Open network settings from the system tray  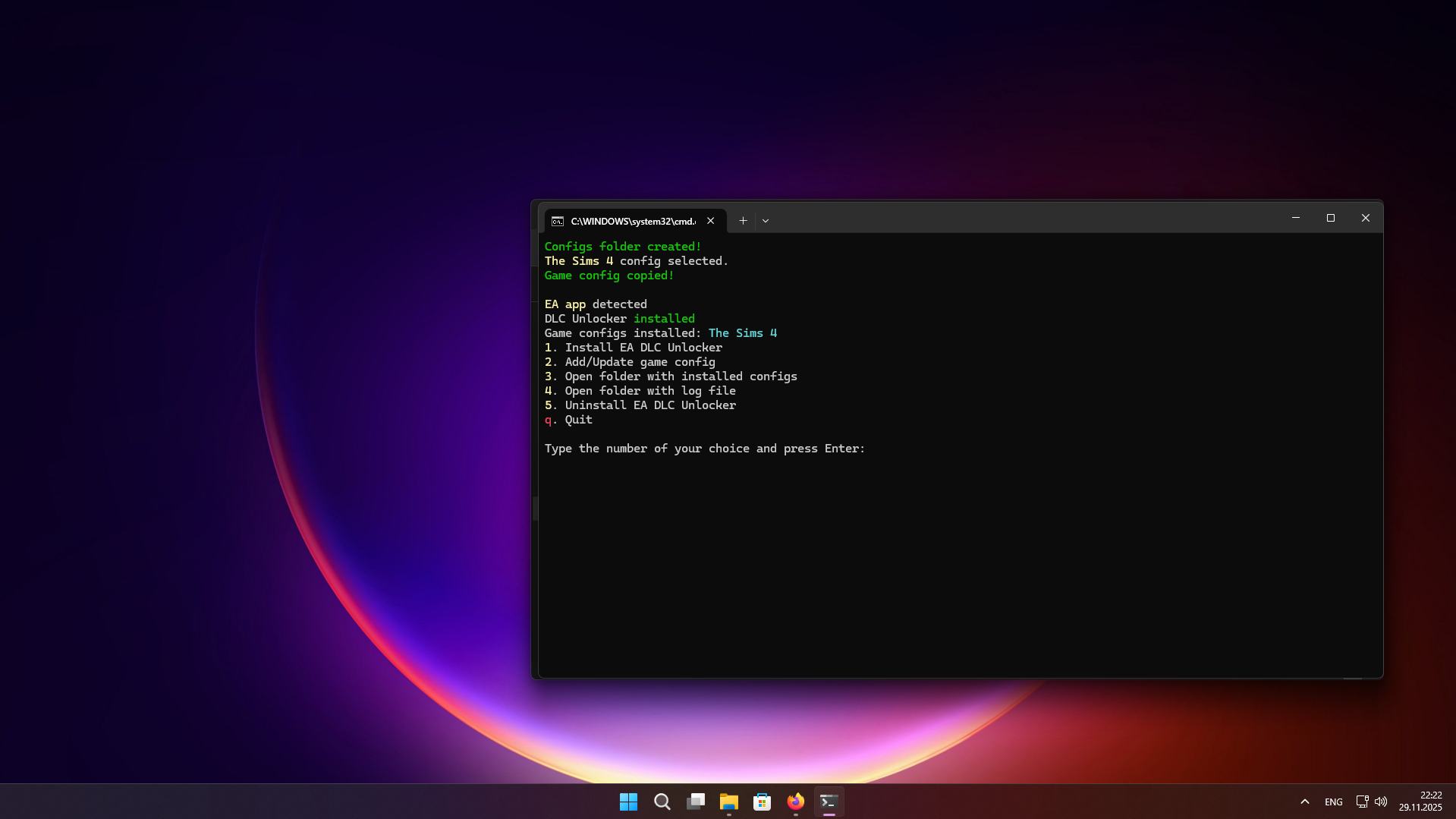pos(1362,802)
